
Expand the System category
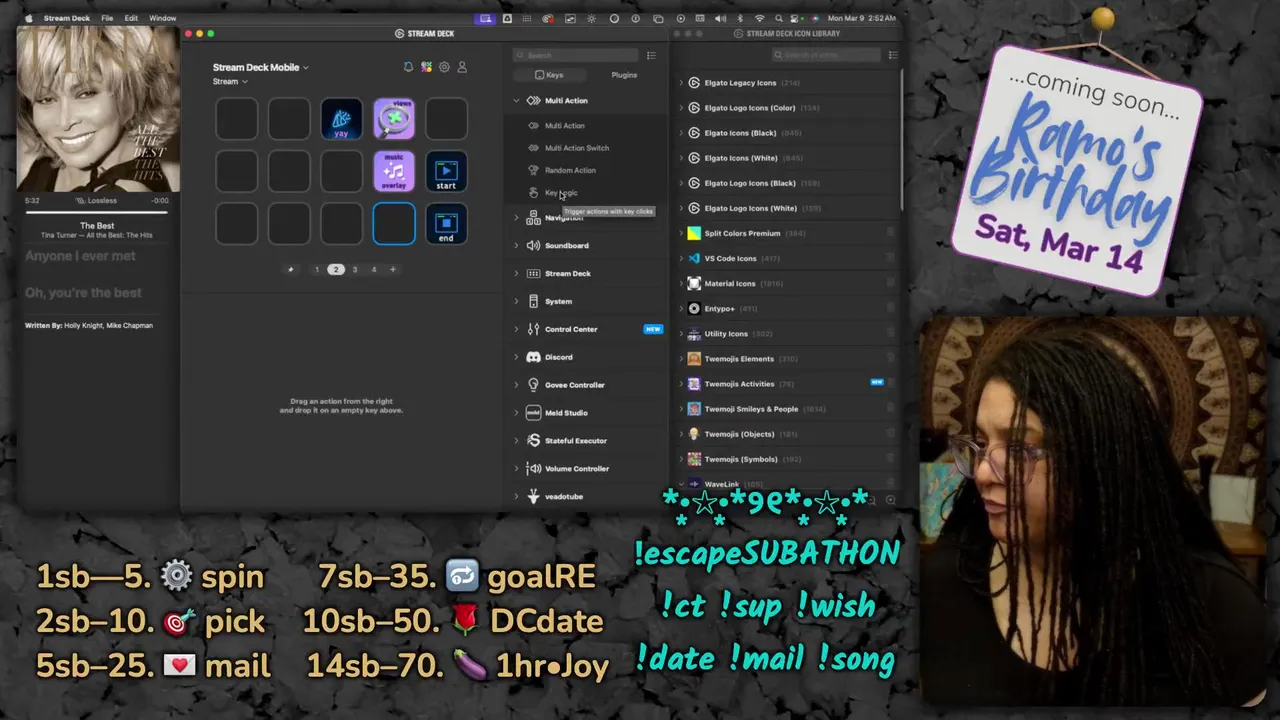tap(517, 301)
